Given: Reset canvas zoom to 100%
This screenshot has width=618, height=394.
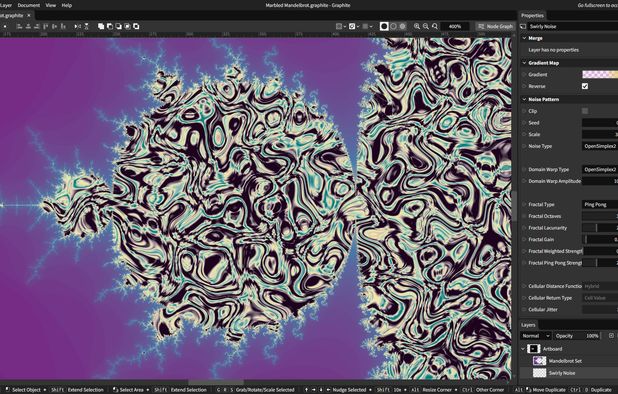Looking at the screenshot, I should tap(435, 26).
